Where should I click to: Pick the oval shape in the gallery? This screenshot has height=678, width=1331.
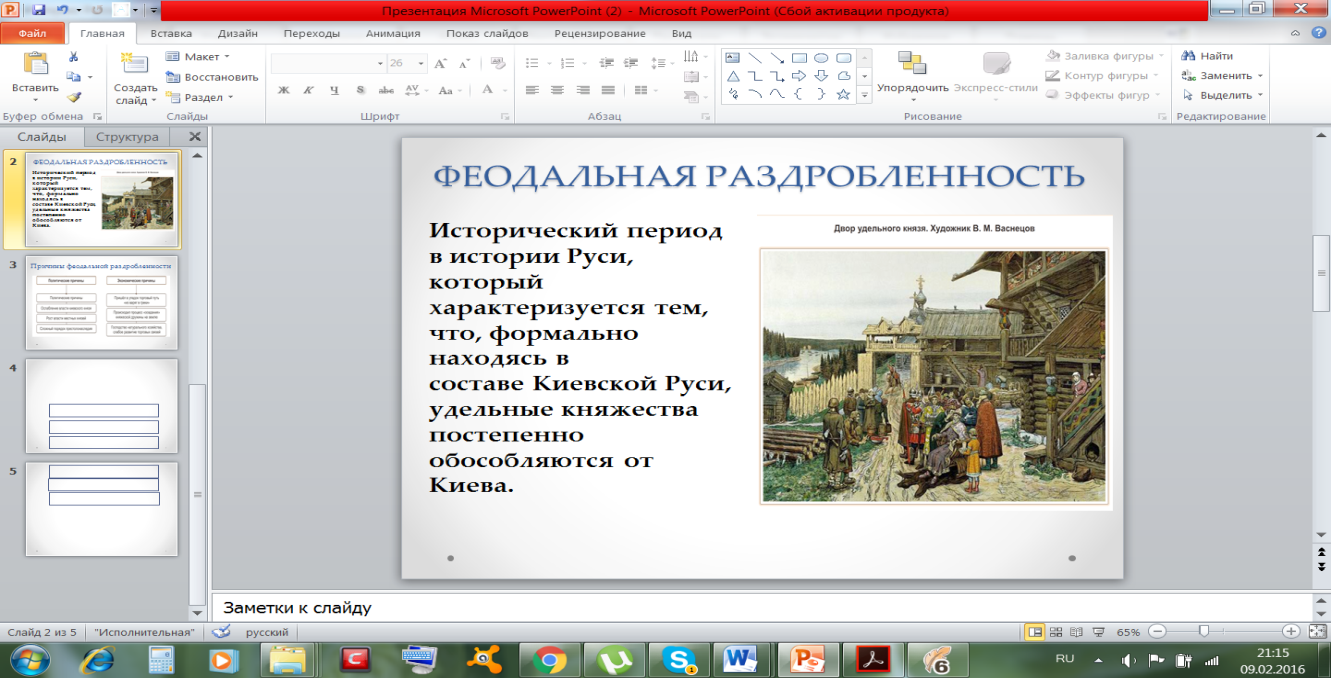(821, 57)
